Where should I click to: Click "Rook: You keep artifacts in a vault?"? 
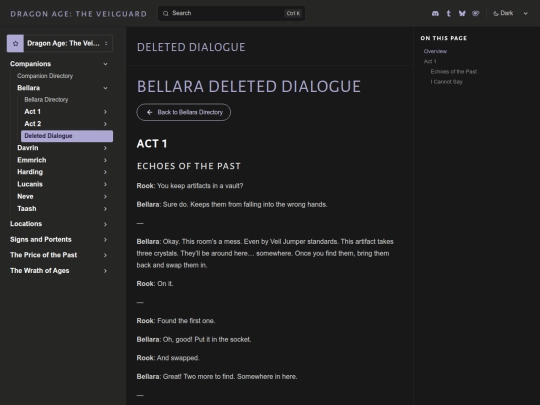pos(190,186)
